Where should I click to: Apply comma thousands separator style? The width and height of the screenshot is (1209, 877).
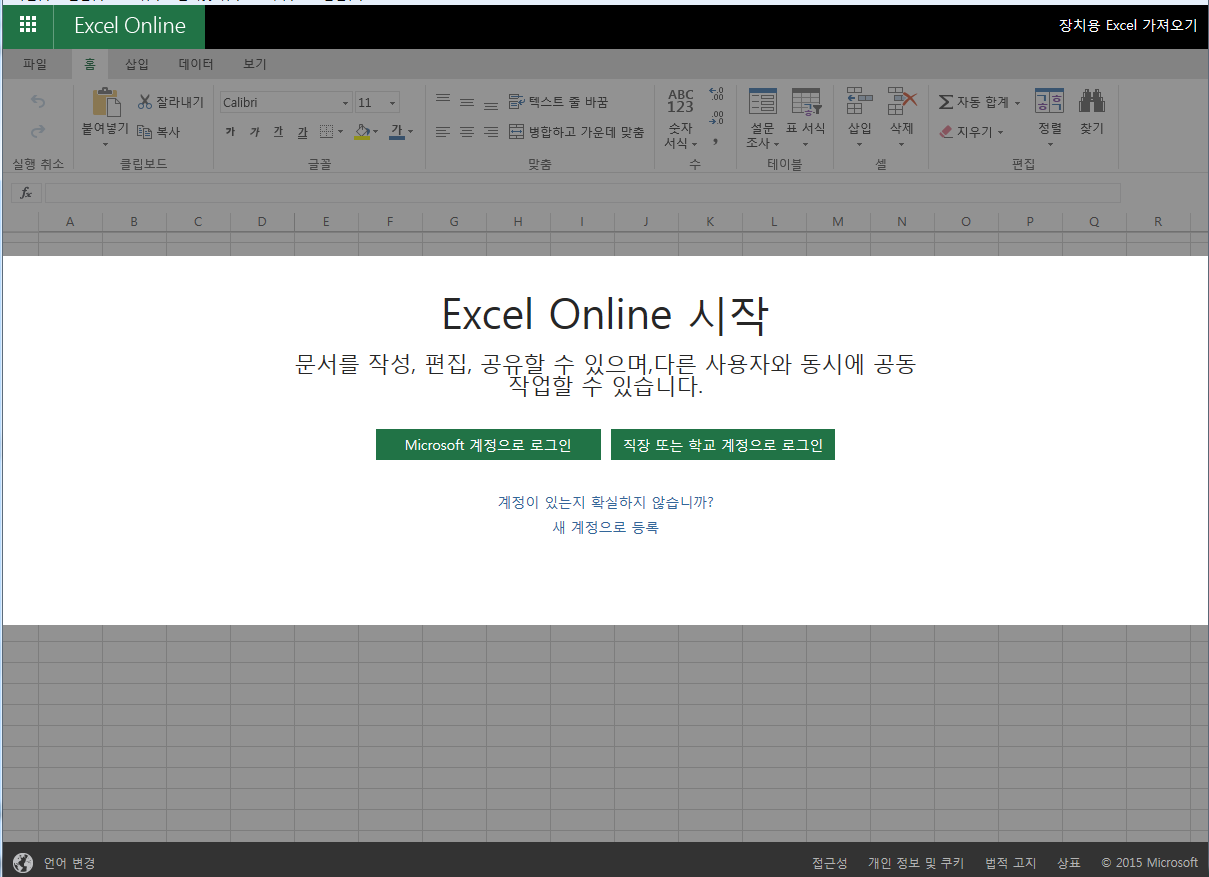[716, 141]
